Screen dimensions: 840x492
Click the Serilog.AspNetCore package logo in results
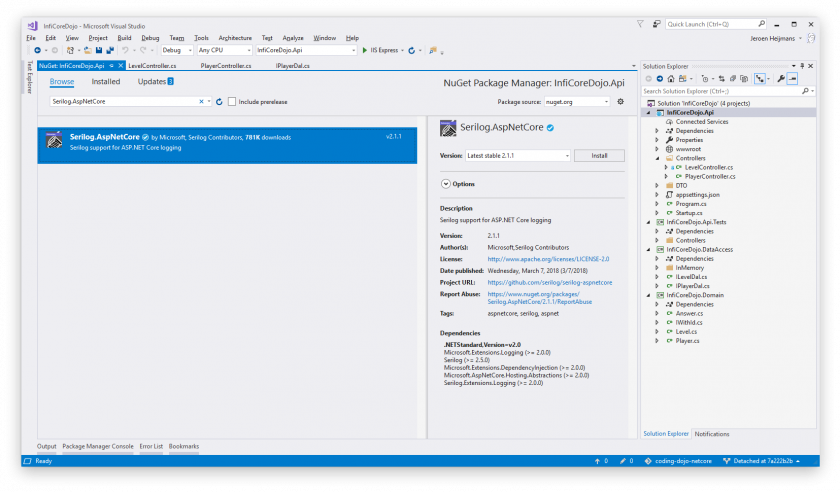[54, 140]
